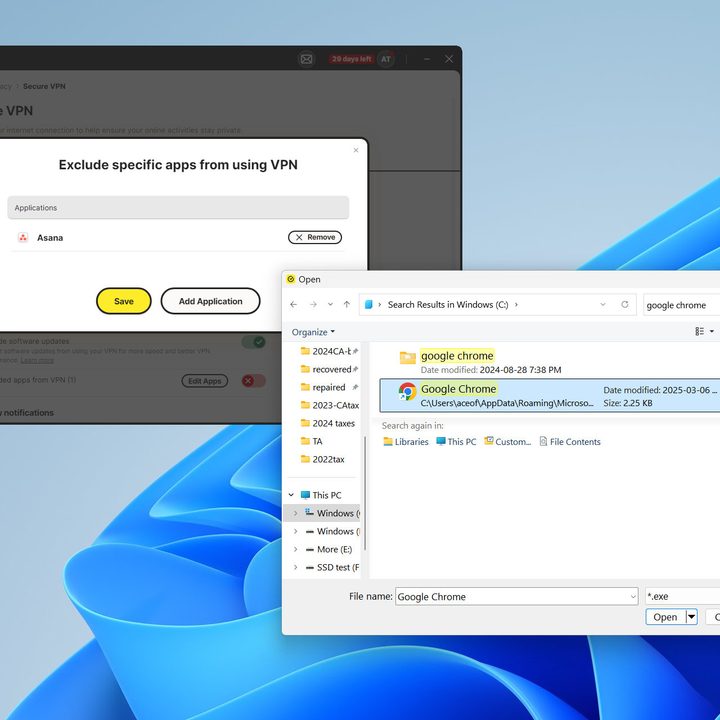Collapse the This PC tree node
Screen dimensions: 720x720
[x=291, y=495]
